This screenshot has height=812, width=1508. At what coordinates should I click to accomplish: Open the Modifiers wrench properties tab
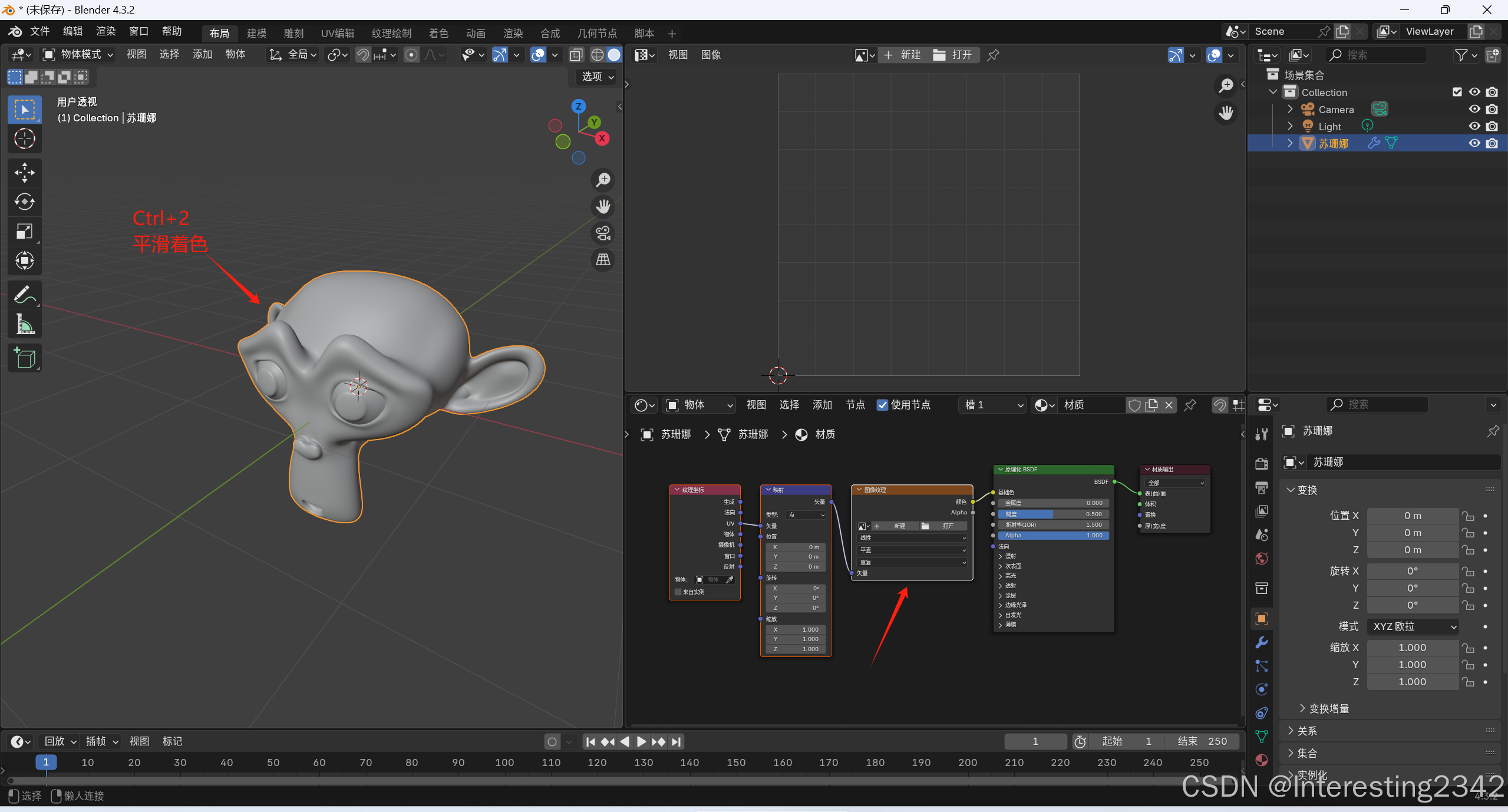click(1262, 642)
